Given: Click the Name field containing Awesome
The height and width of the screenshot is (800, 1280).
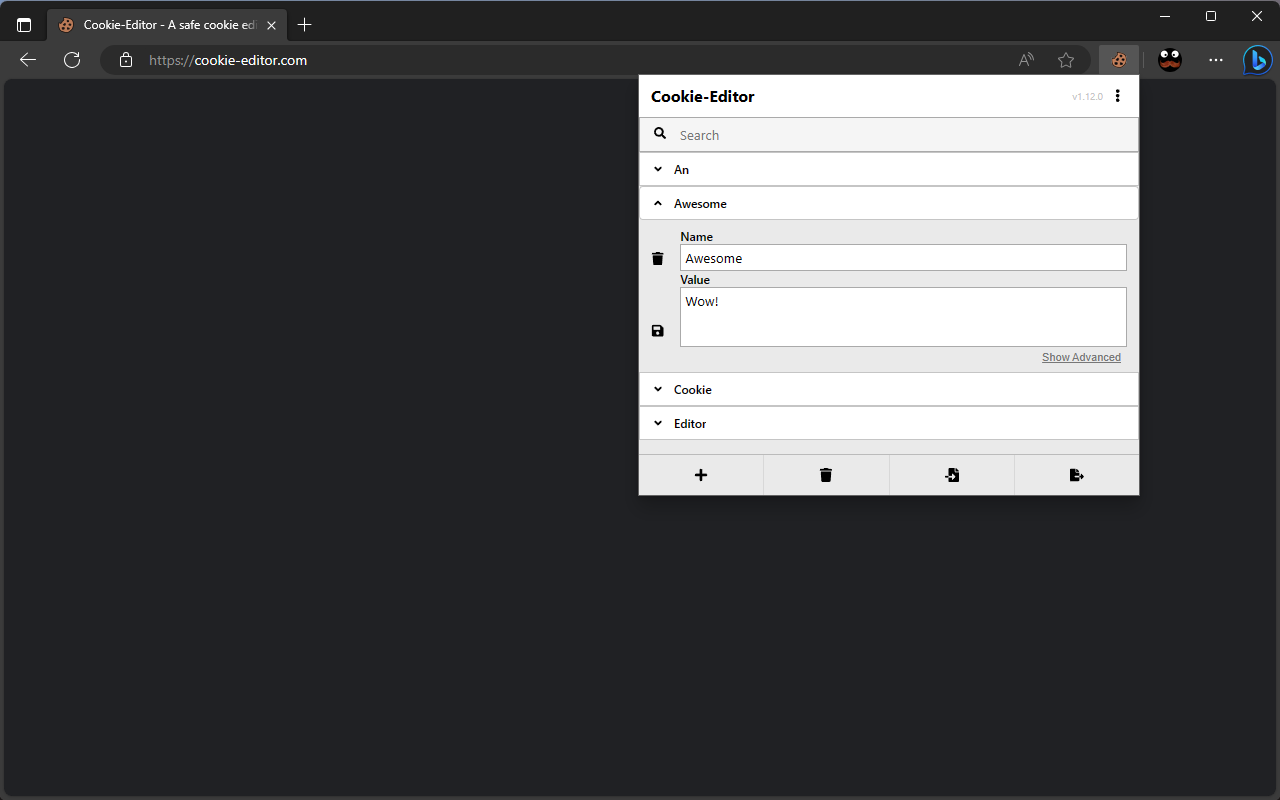Looking at the screenshot, I should coord(903,258).
